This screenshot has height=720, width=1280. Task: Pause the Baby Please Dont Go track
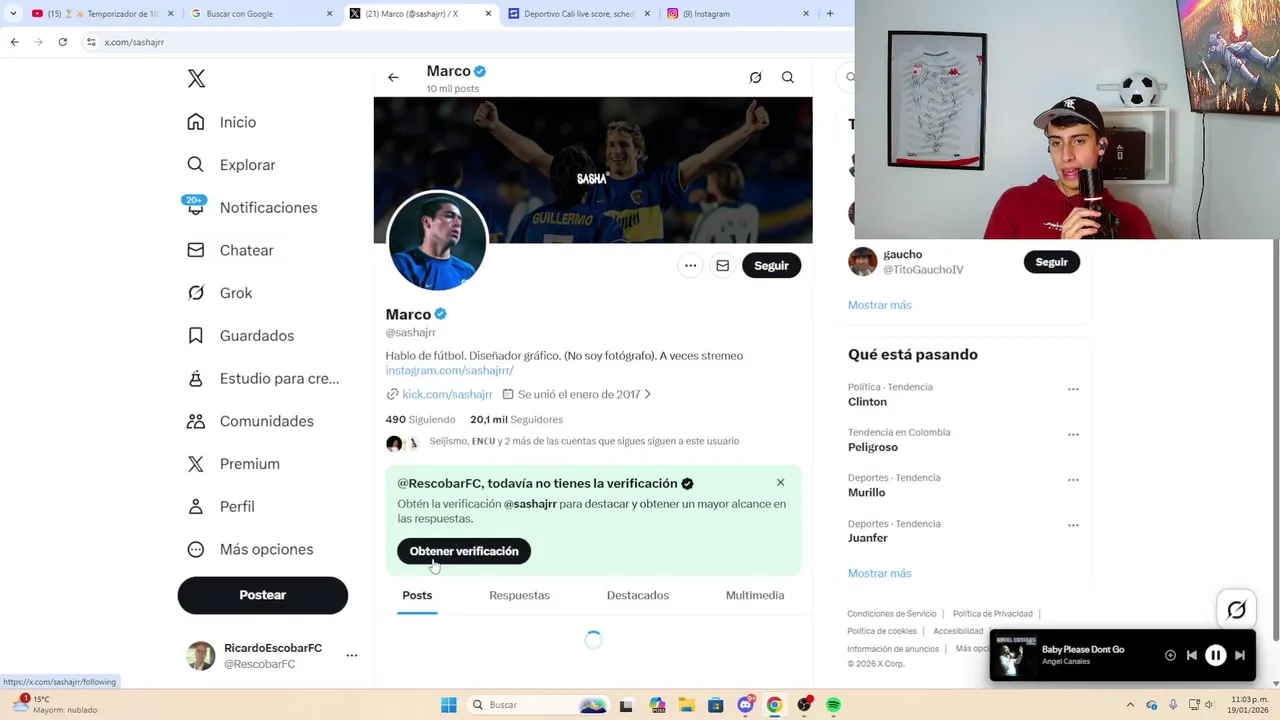(1215, 656)
